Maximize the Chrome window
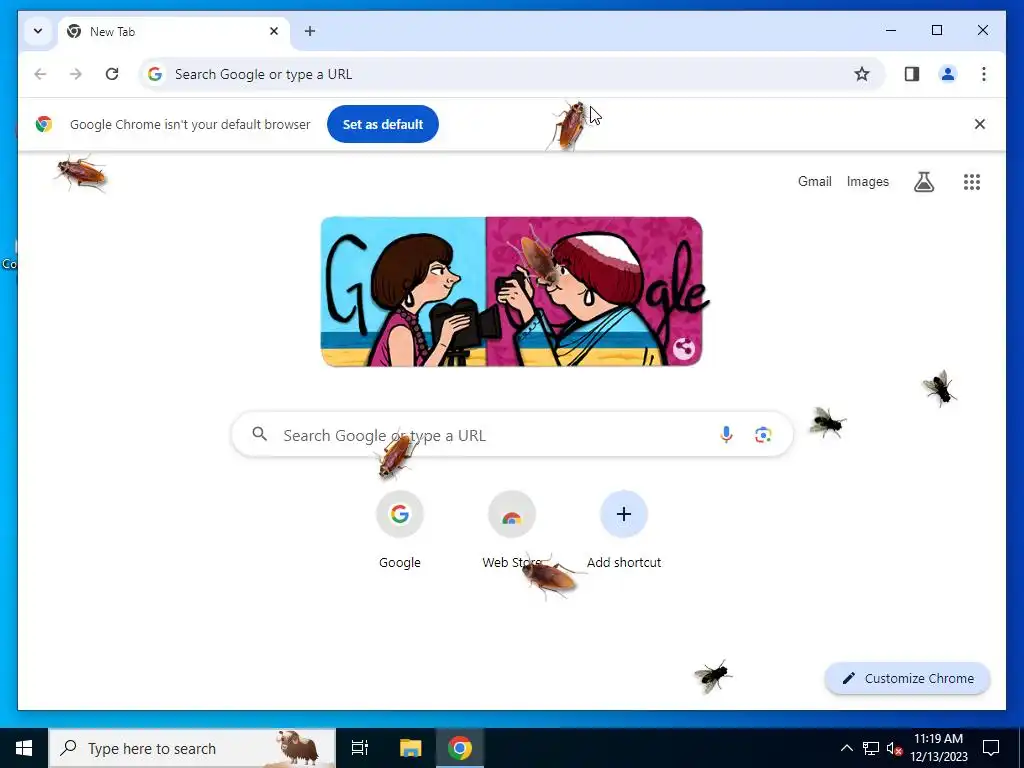This screenshot has height=768, width=1024. [936, 30]
